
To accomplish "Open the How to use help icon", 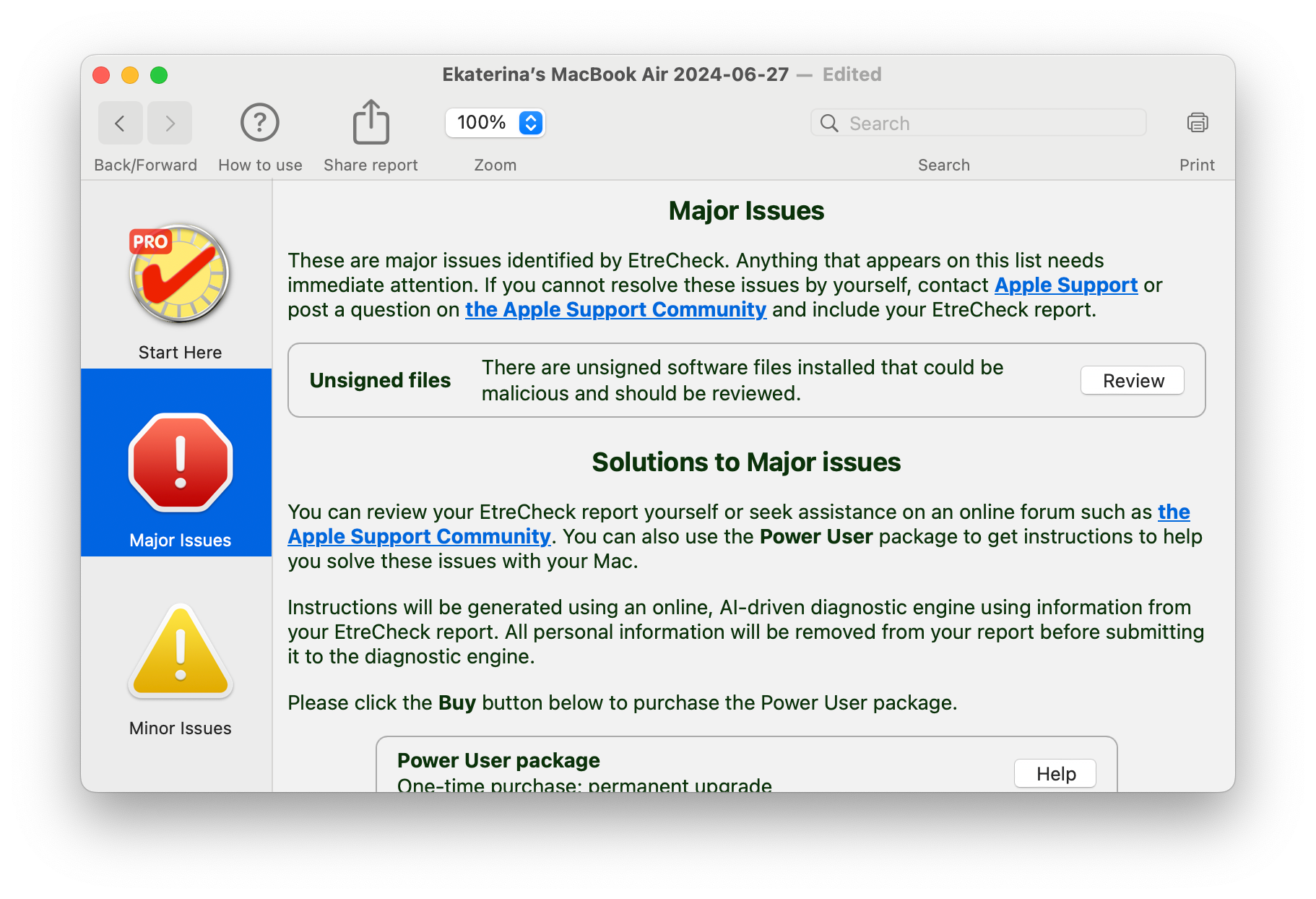I will coord(260,123).
